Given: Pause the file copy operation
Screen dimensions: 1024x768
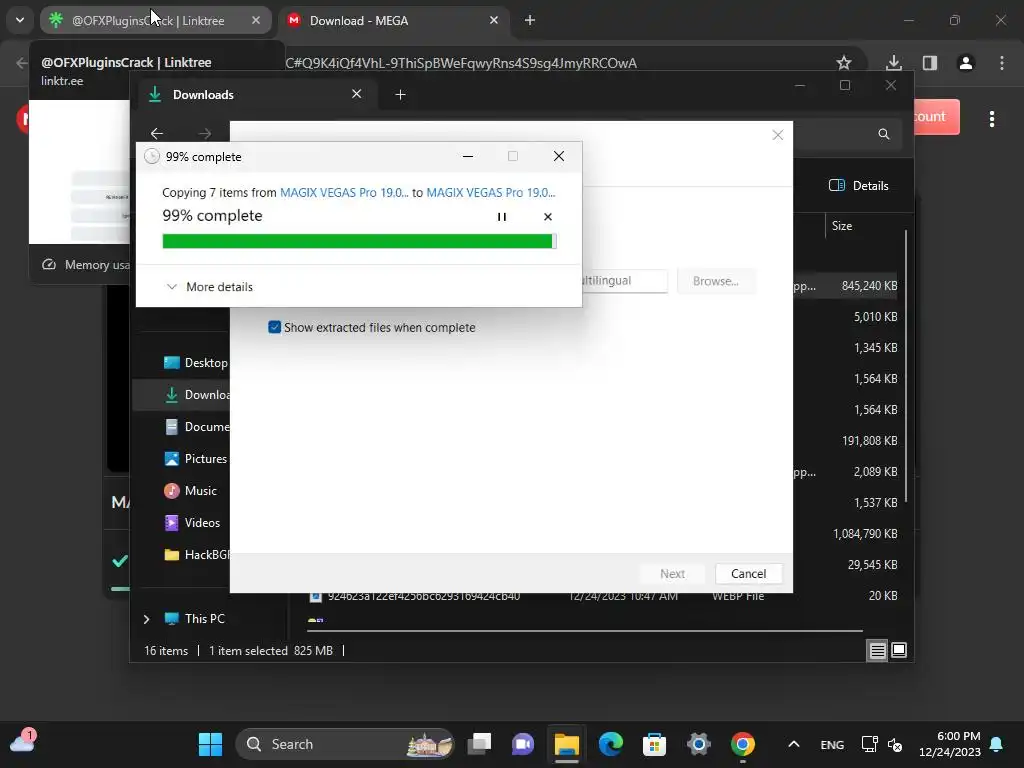Looking at the screenshot, I should coord(502,217).
